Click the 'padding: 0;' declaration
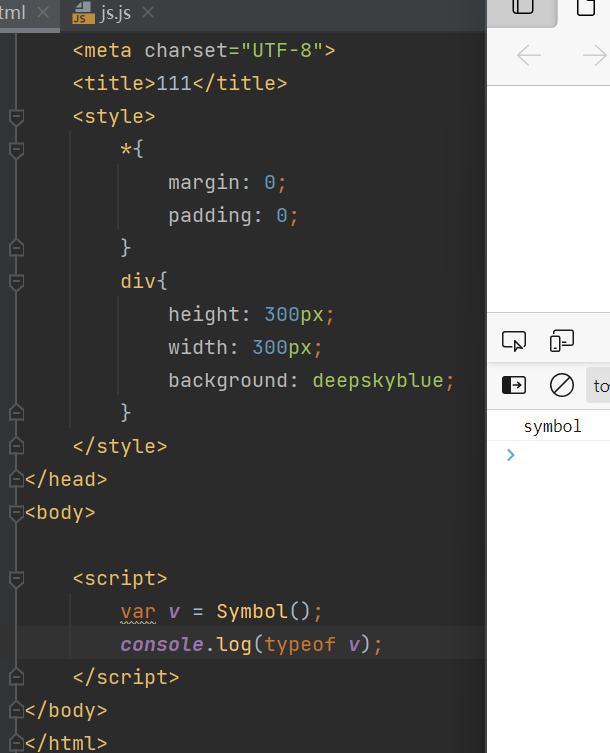 pyautogui.click(x=233, y=216)
